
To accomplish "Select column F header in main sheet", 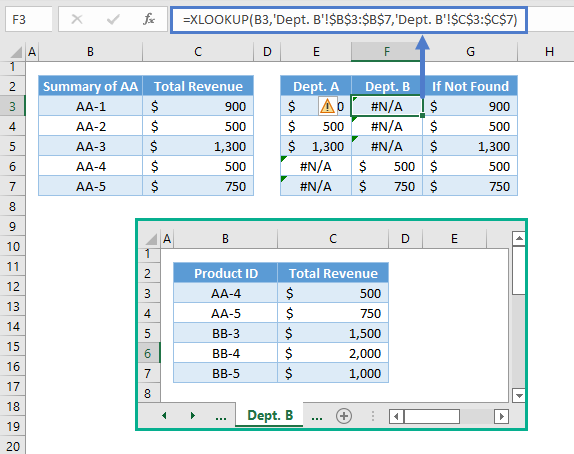I will pyautogui.click(x=387, y=52).
